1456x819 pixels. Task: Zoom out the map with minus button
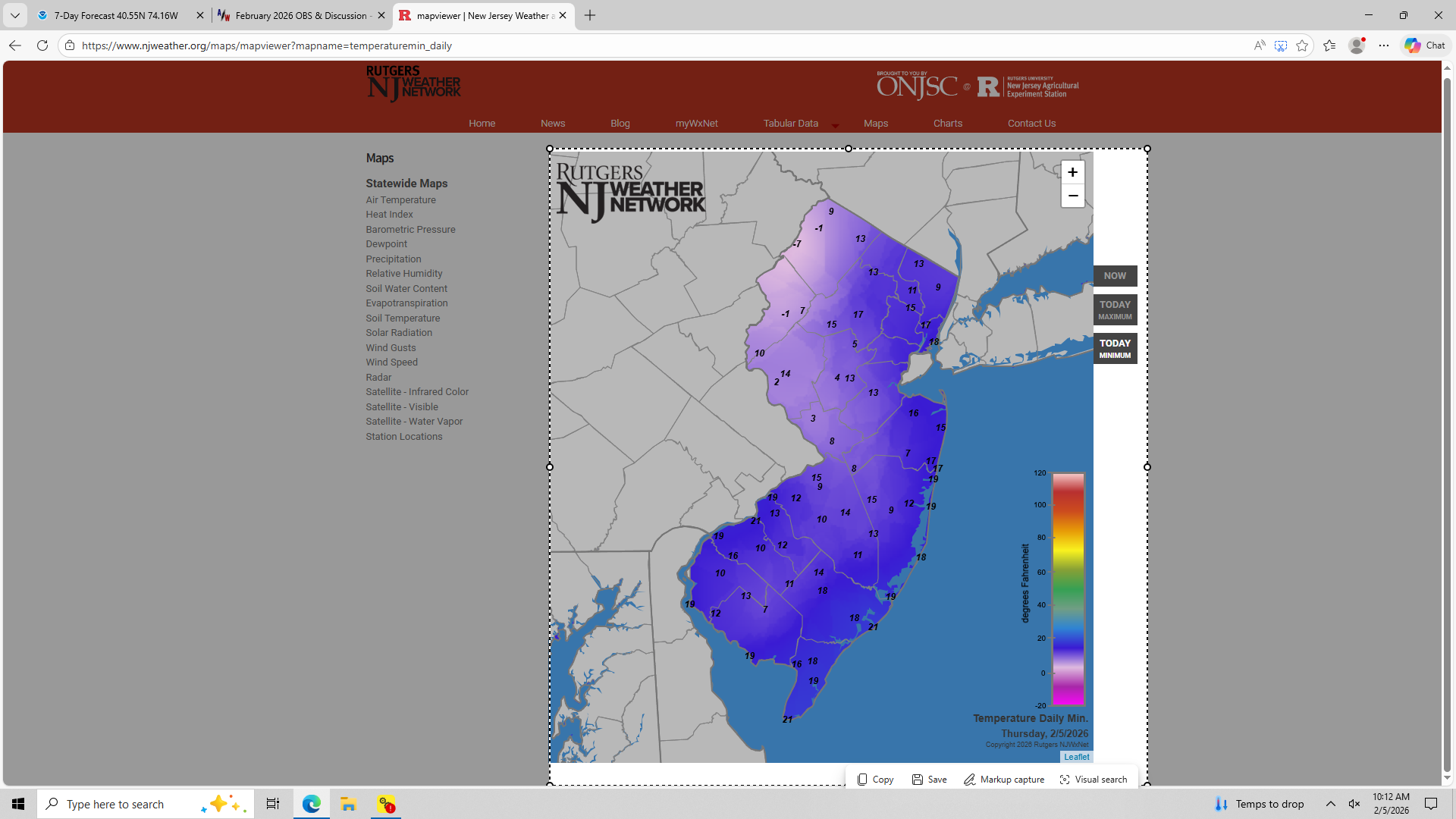click(1072, 196)
